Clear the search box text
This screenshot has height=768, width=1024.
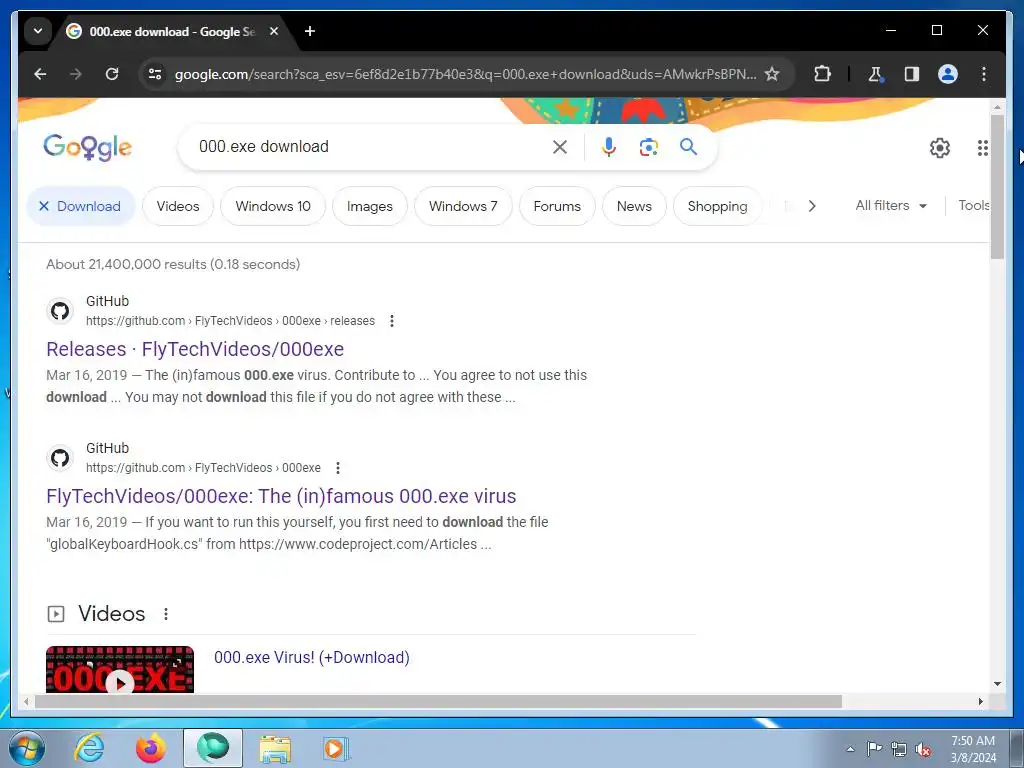tap(560, 147)
